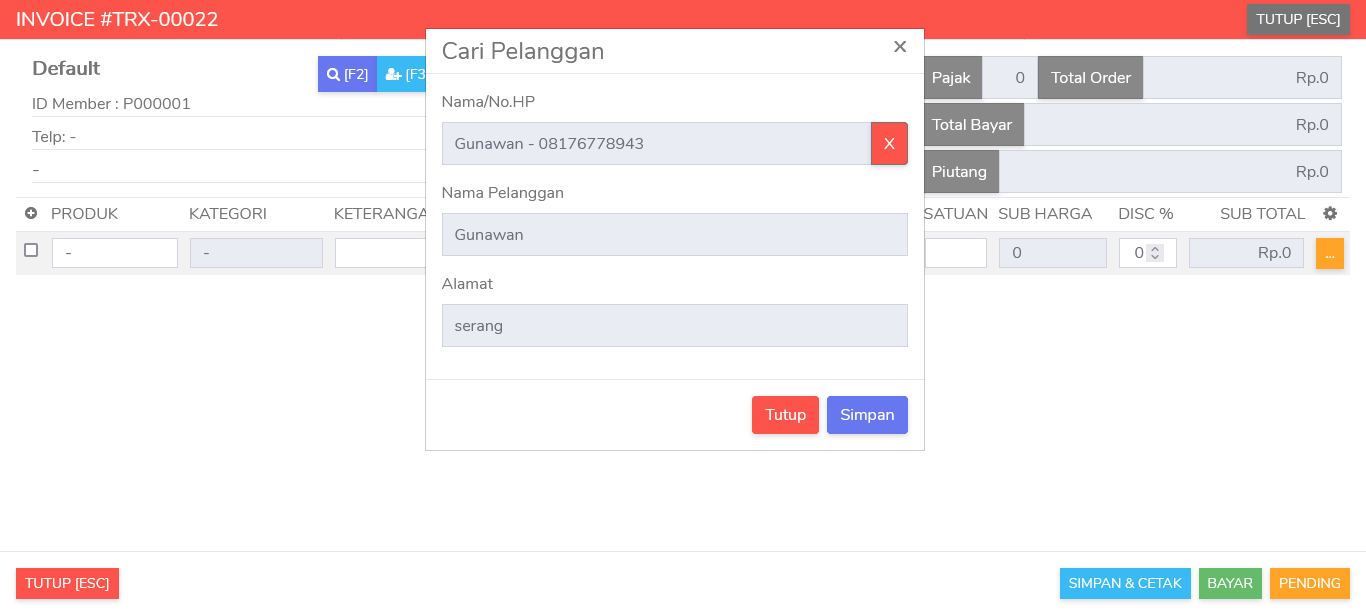Click the PRODUK input in the row
The width and height of the screenshot is (1366, 615).
tap(115, 253)
